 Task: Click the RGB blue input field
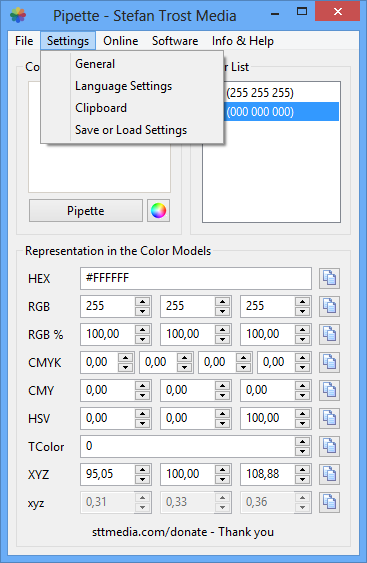point(268,306)
